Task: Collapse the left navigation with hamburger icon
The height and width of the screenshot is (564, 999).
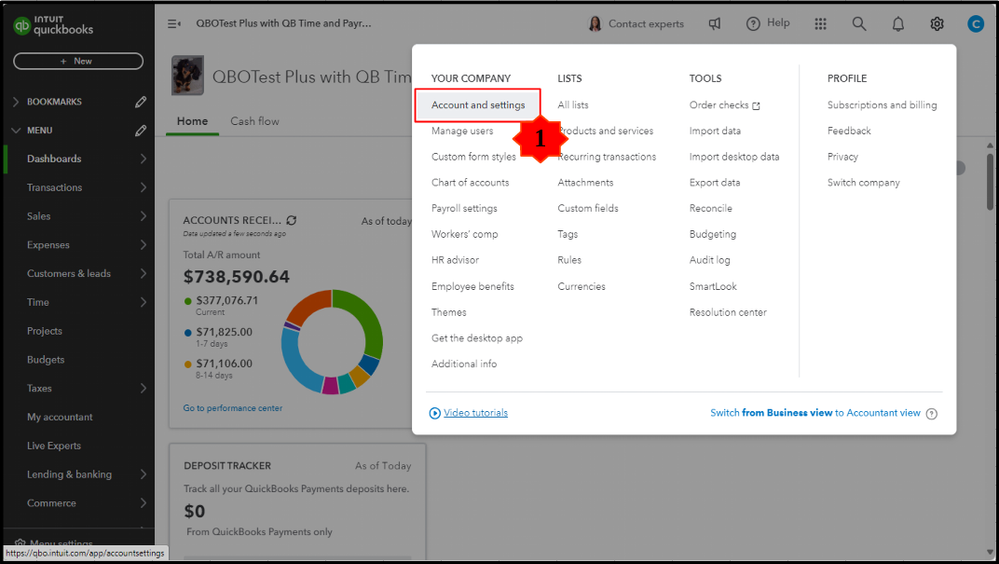Action: [174, 24]
